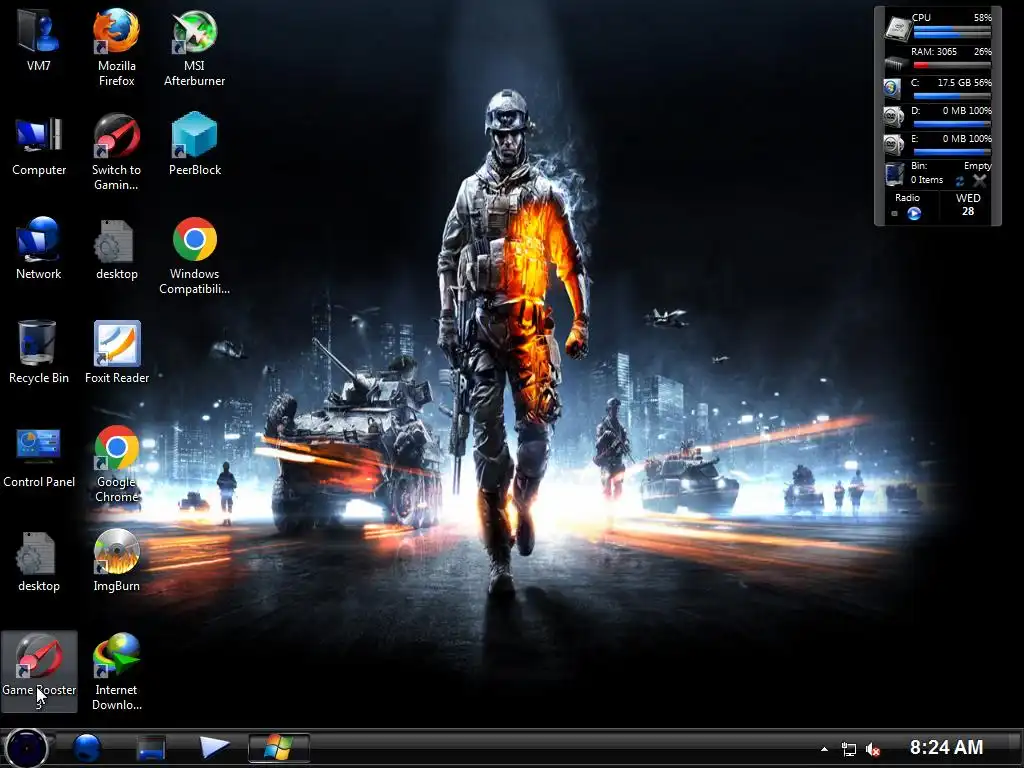The height and width of the screenshot is (768, 1024).
Task: Open the Bin icon in the gadget
Action: tap(894, 174)
